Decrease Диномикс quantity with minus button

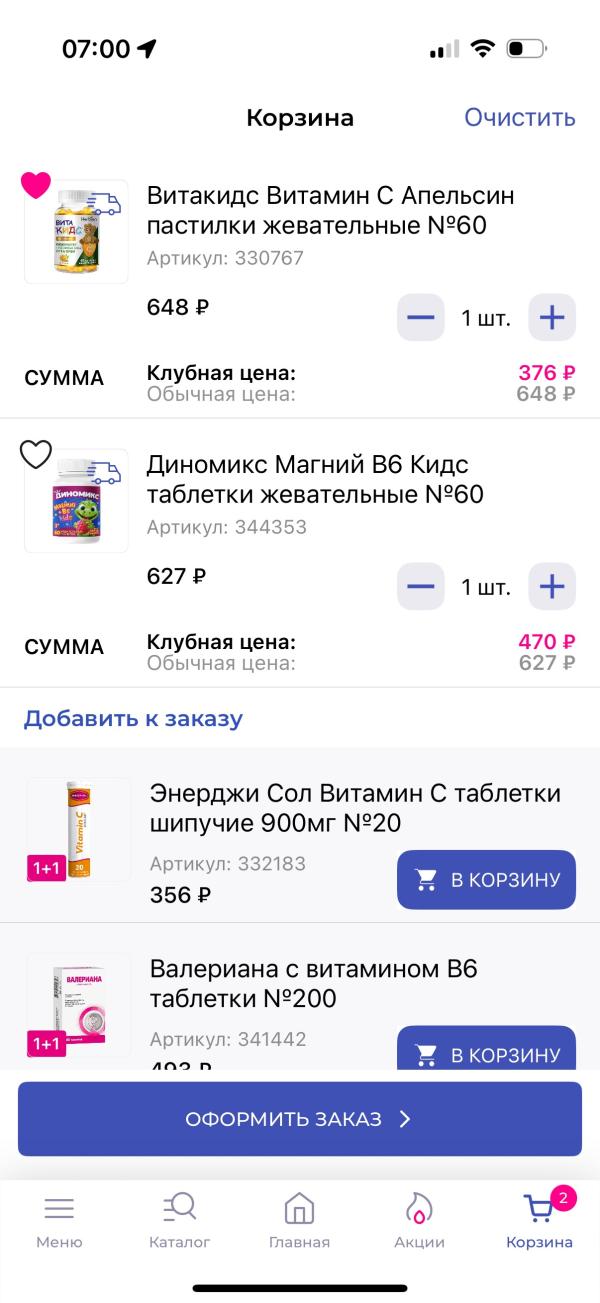420,586
